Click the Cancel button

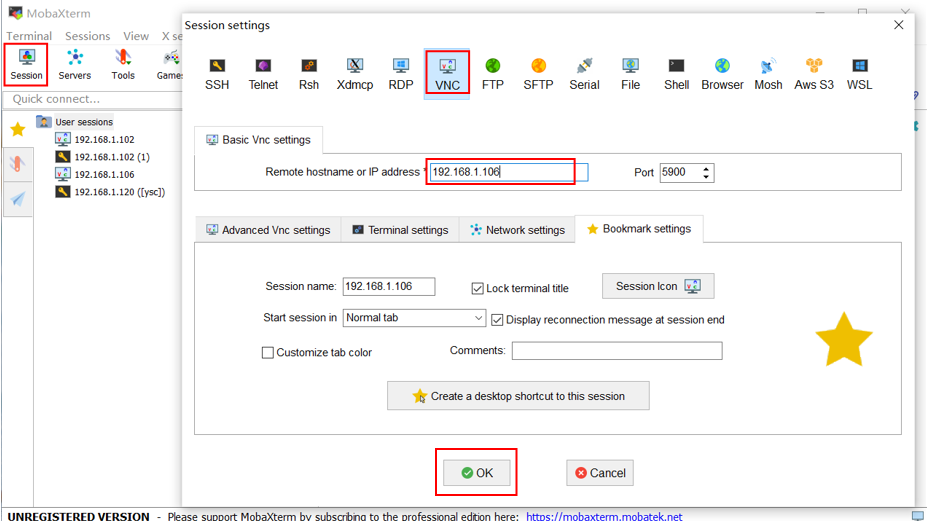pos(600,473)
